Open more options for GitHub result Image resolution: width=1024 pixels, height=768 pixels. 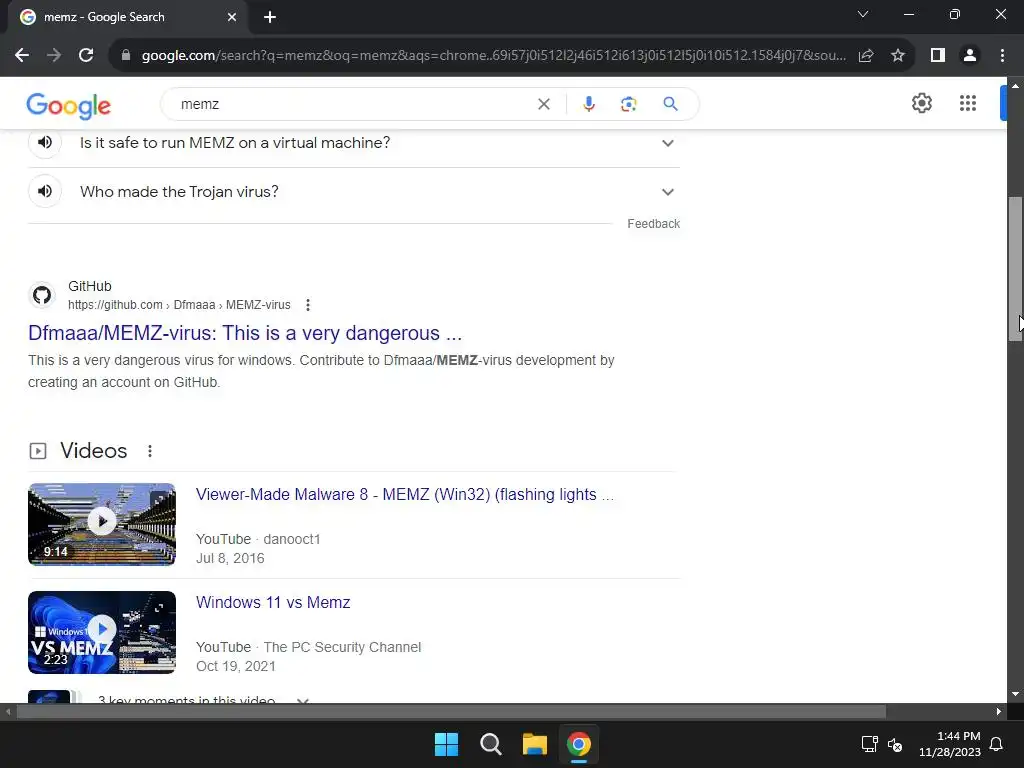[308, 305]
